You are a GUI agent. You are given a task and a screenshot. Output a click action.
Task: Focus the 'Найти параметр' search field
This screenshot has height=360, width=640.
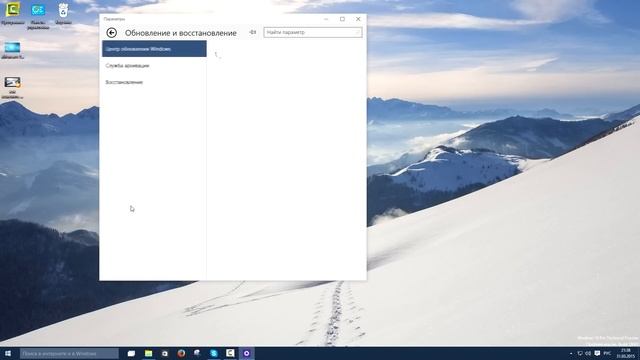click(313, 32)
